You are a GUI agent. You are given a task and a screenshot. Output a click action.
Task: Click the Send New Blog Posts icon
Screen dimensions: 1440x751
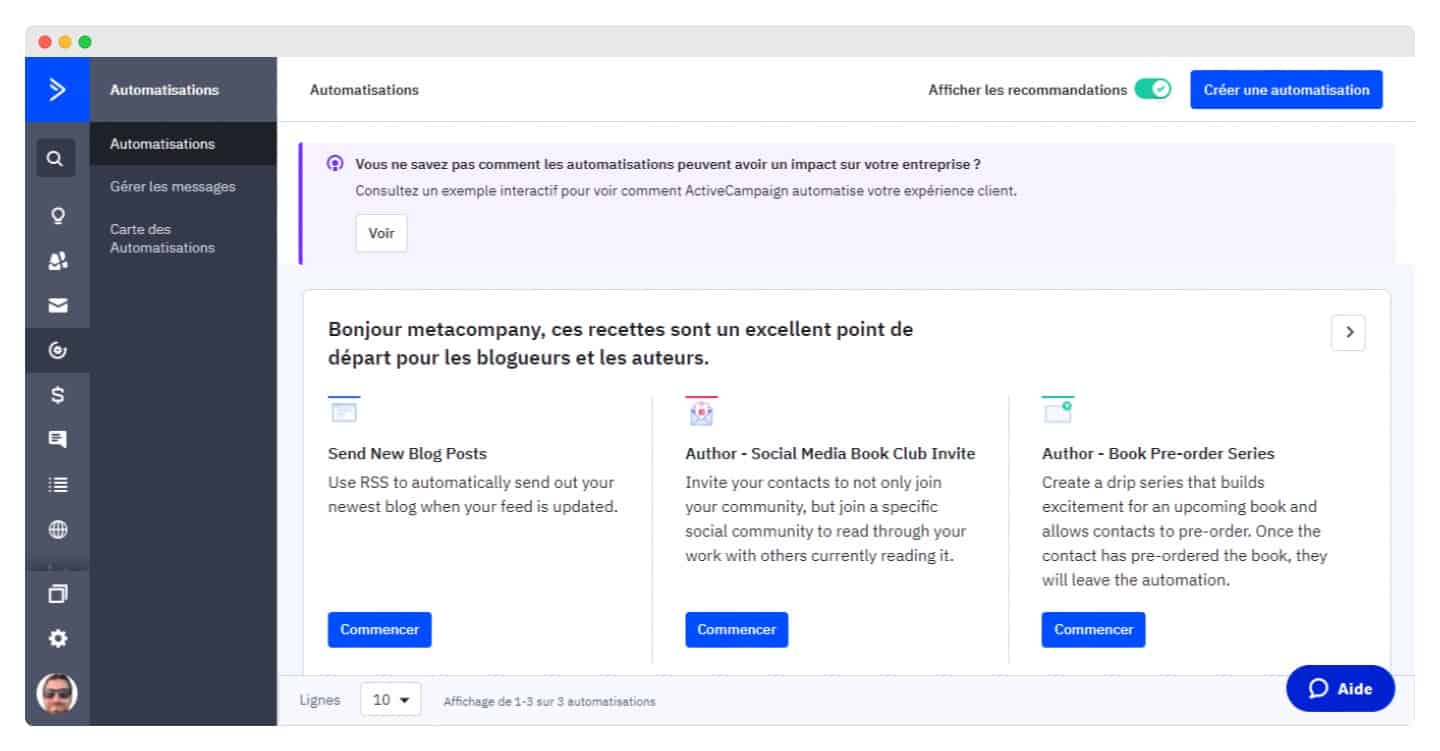coord(343,410)
